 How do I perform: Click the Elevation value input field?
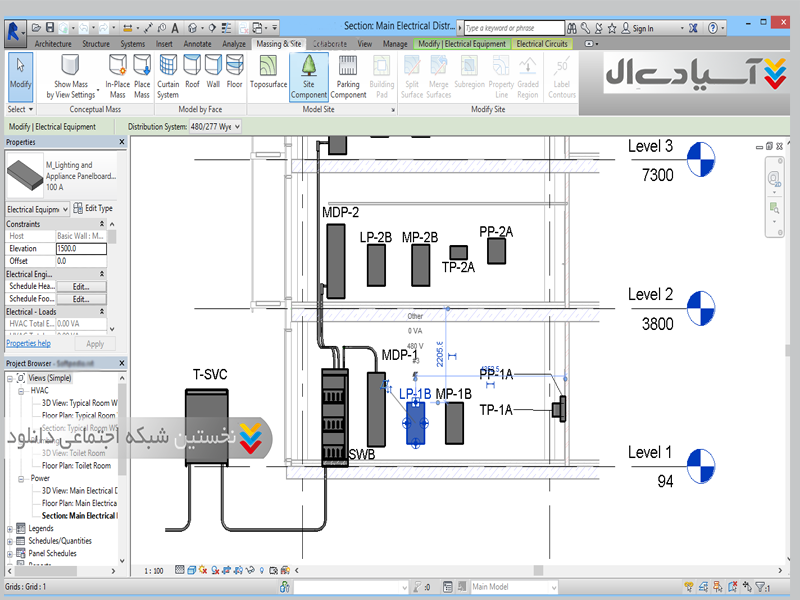tap(81, 248)
